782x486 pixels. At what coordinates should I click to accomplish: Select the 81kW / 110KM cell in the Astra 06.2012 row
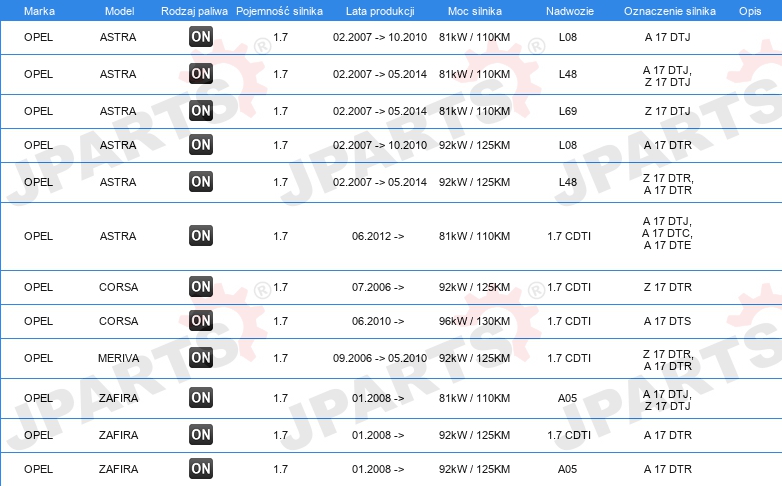point(474,236)
